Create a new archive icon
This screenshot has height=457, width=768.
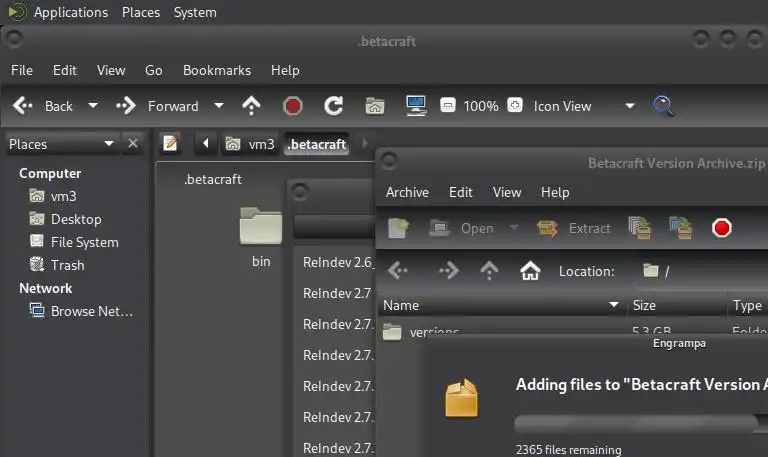(x=399, y=228)
